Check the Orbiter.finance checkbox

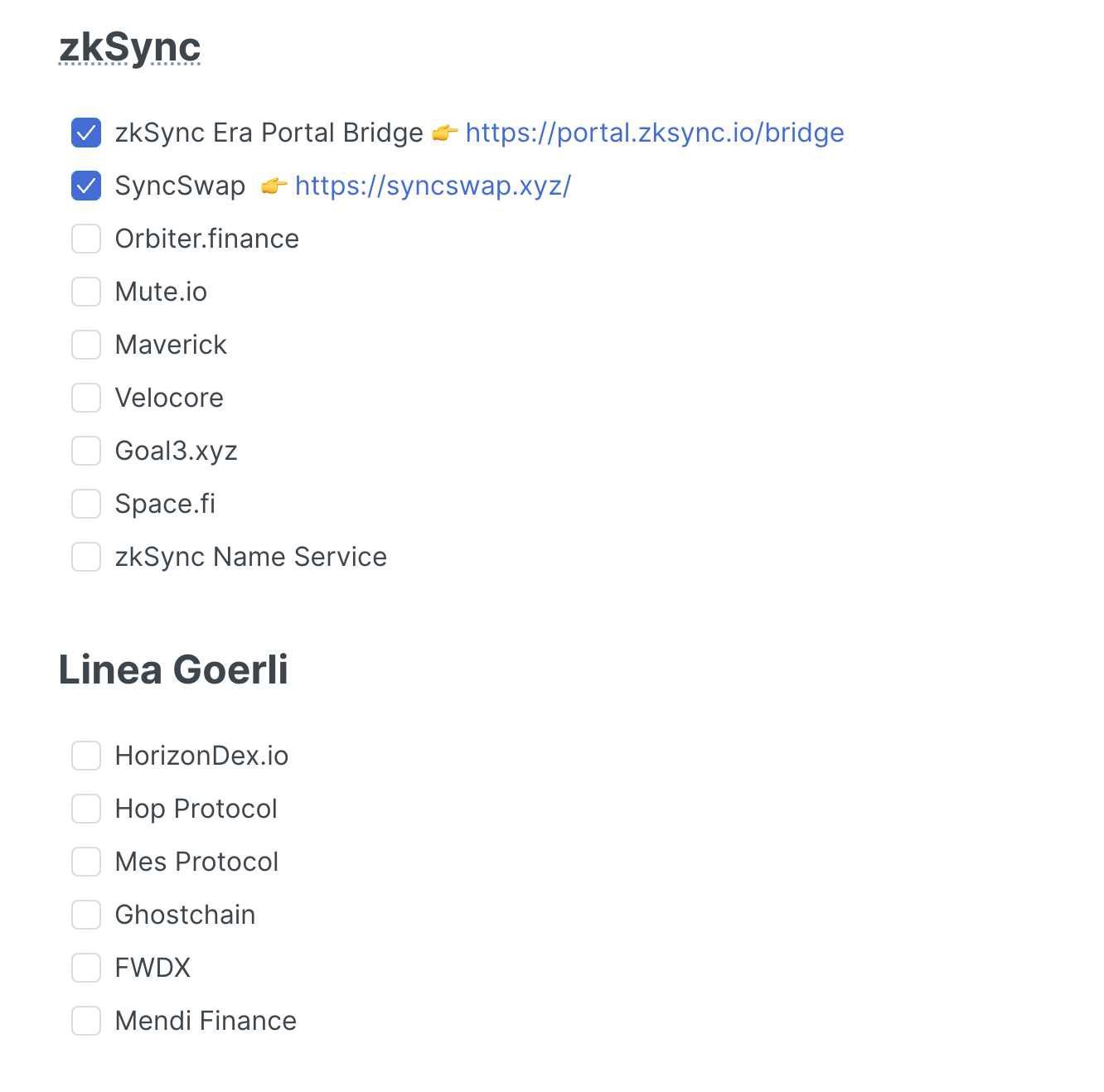pos(86,239)
